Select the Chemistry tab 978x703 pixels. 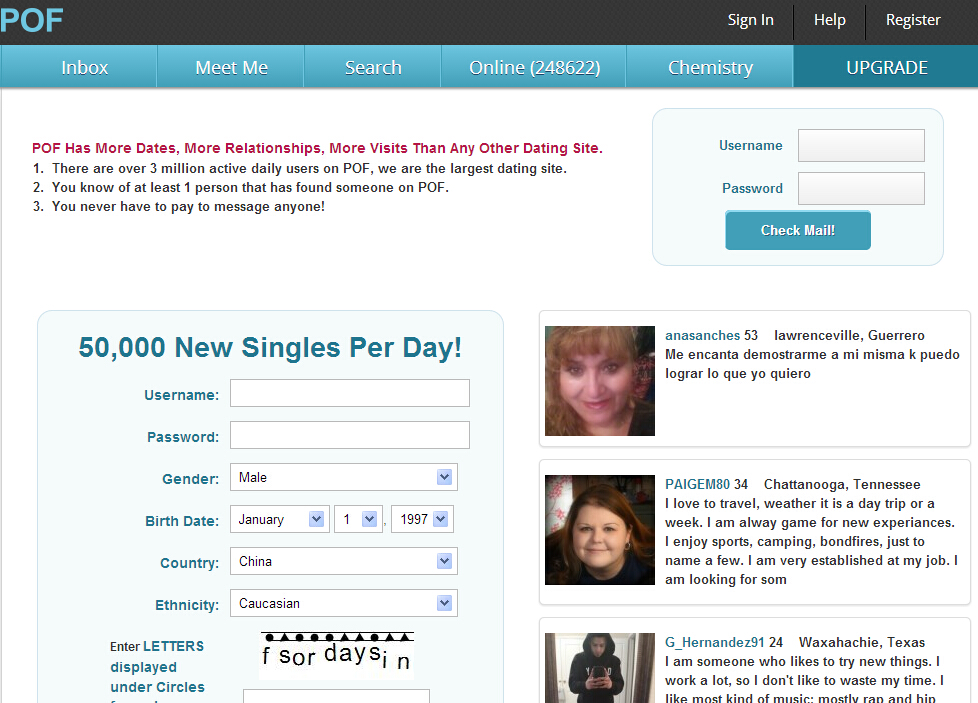710,67
